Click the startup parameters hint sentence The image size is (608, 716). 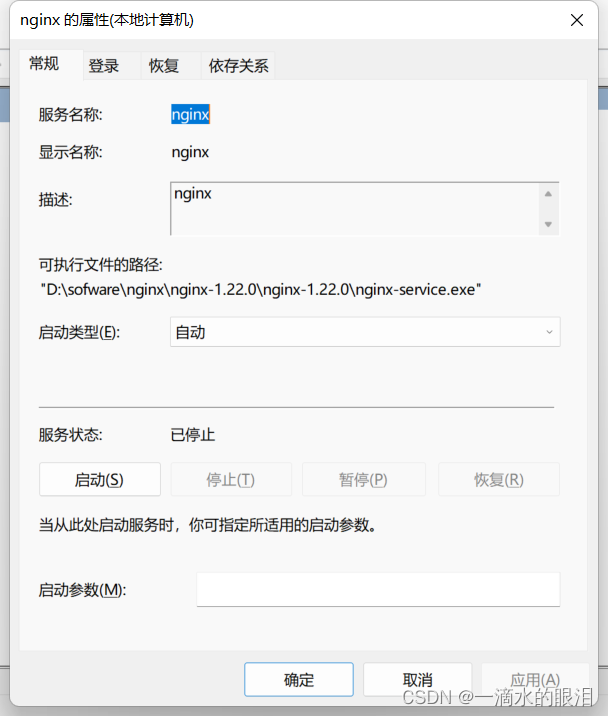[208, 525]
